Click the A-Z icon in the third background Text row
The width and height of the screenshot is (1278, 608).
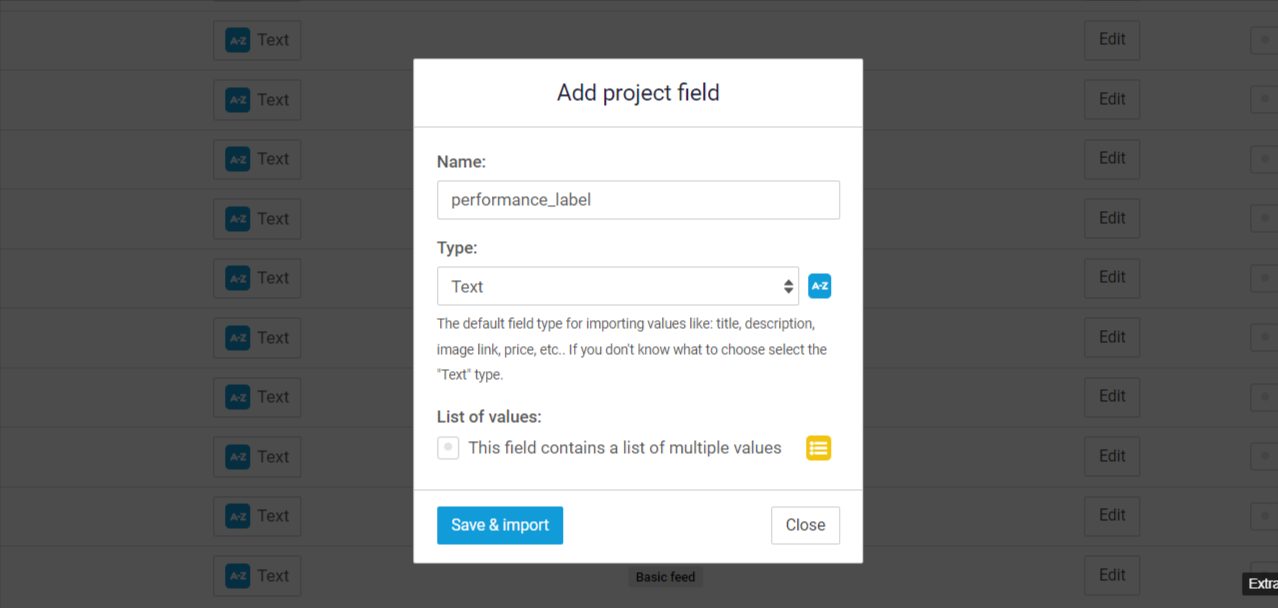click(237, 159)
